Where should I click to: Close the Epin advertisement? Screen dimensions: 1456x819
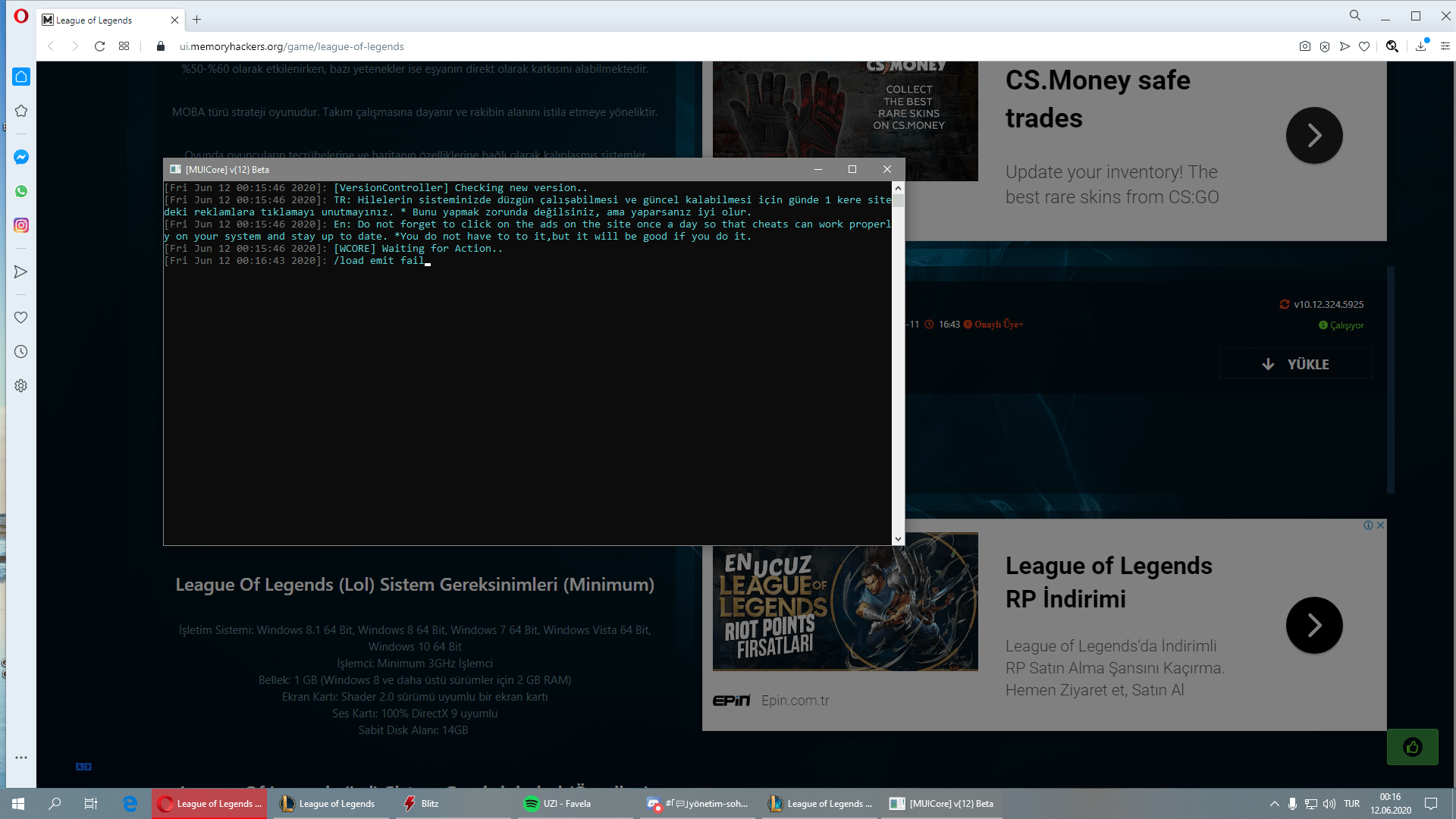(x=1381, y=525)
